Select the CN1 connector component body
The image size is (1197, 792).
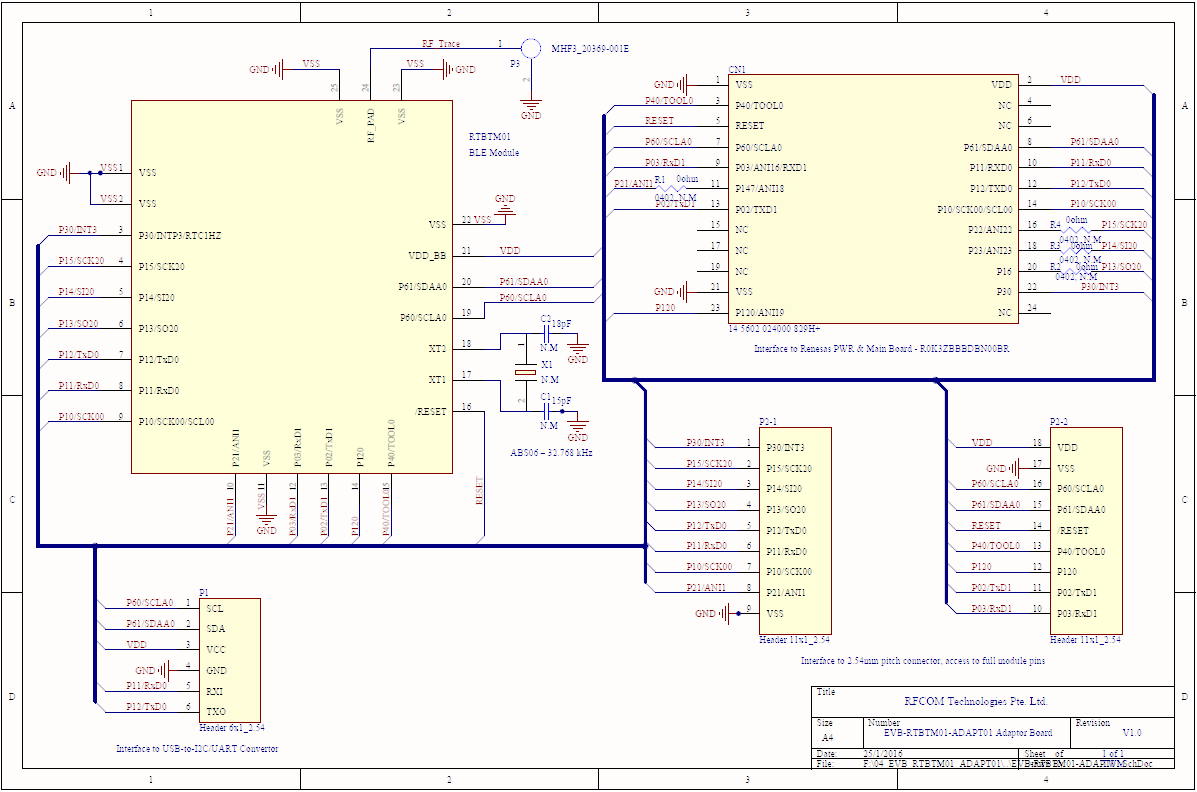pos(875,199)
